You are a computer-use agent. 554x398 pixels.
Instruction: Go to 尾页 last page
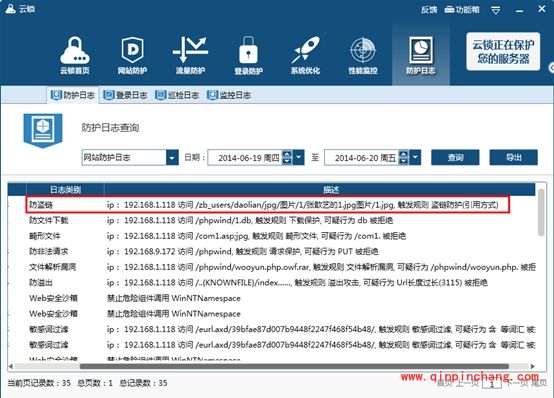tap(538, 383)
